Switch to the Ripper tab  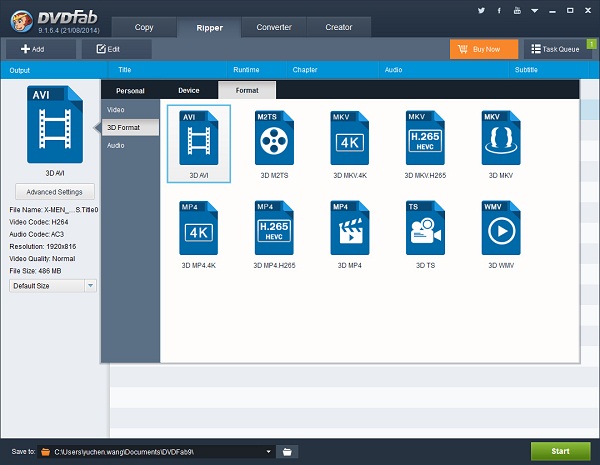[209, 28]
